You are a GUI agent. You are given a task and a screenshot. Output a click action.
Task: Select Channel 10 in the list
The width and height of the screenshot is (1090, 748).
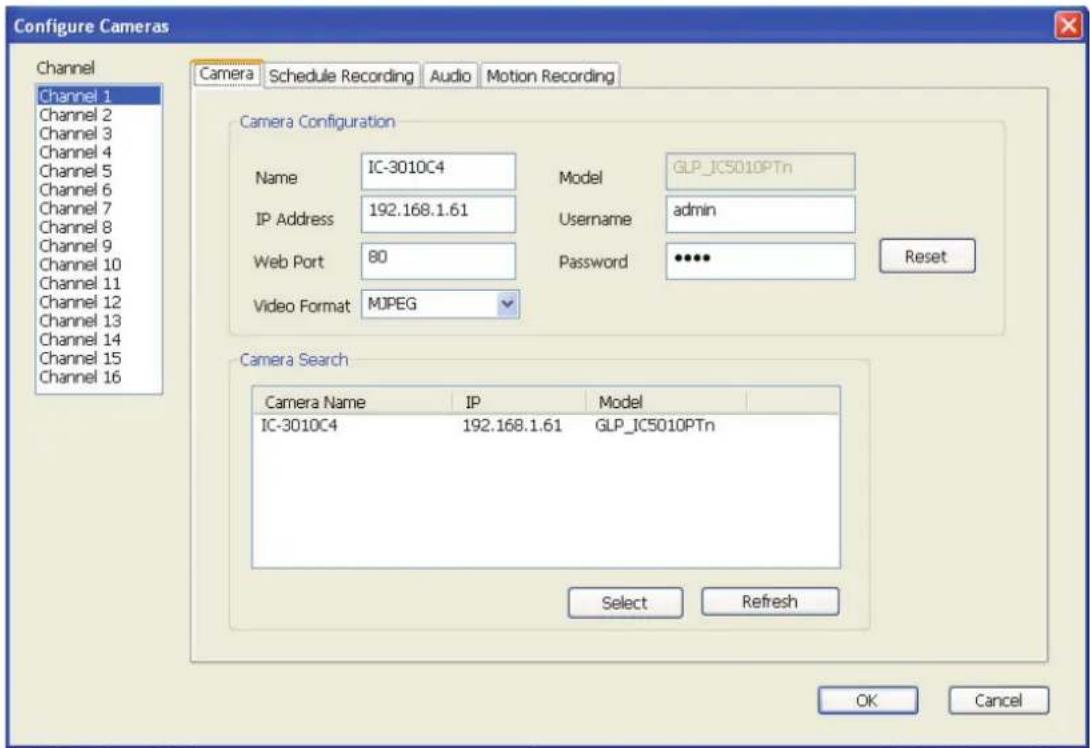(99, 265)
